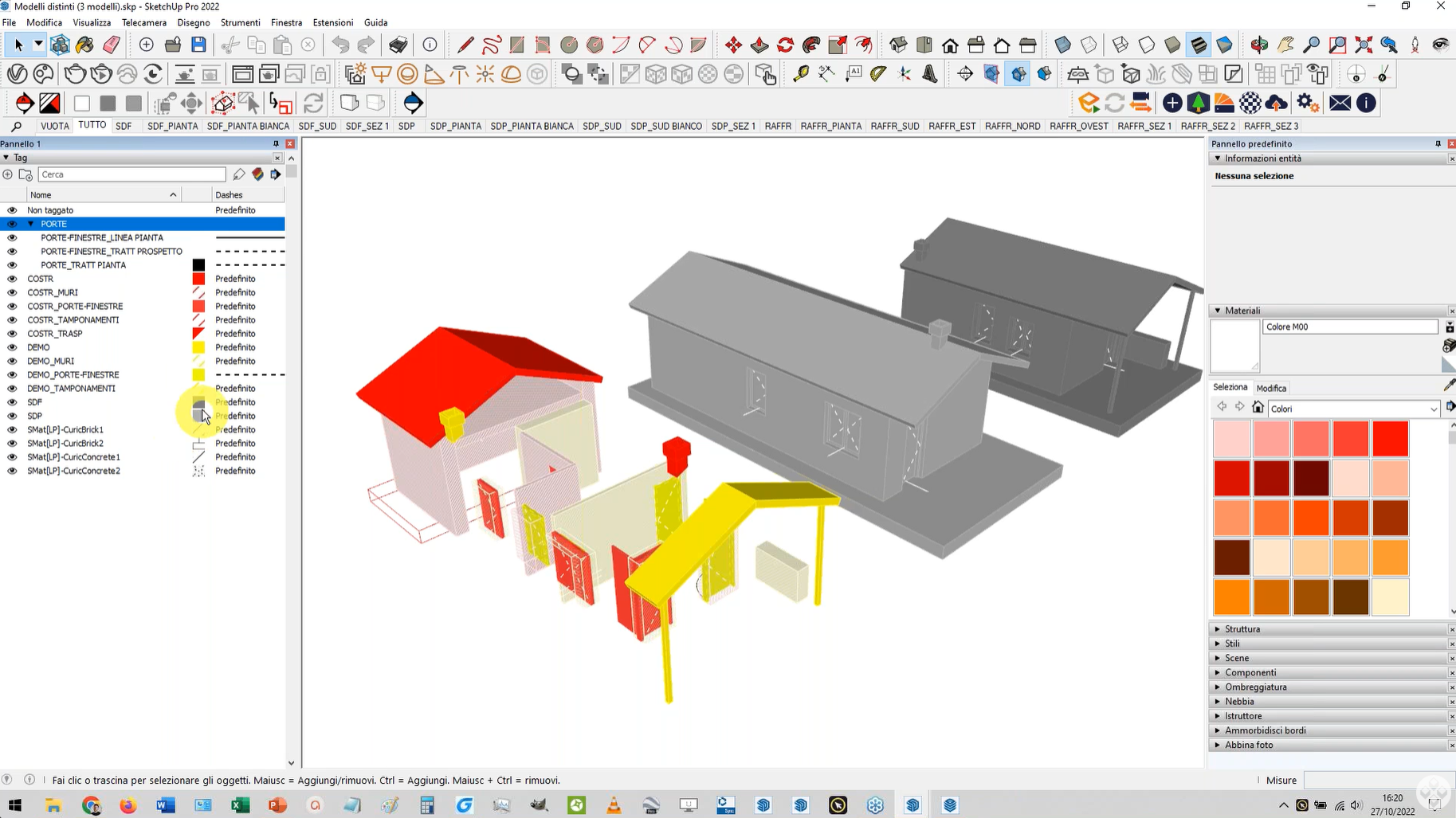Choose the Orbit camera tool
1456x818 pixels.
coord(1259,45)
